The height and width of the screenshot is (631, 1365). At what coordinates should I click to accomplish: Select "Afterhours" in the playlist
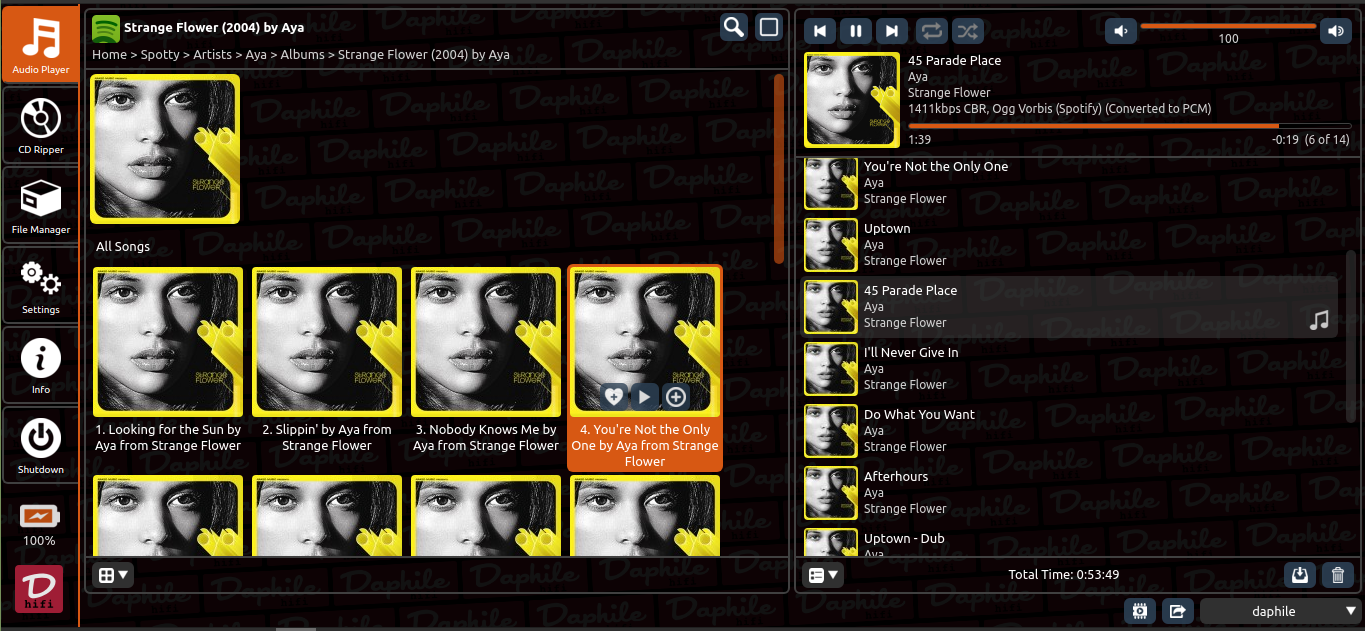pyautogui.click(x=1070, y=493)
